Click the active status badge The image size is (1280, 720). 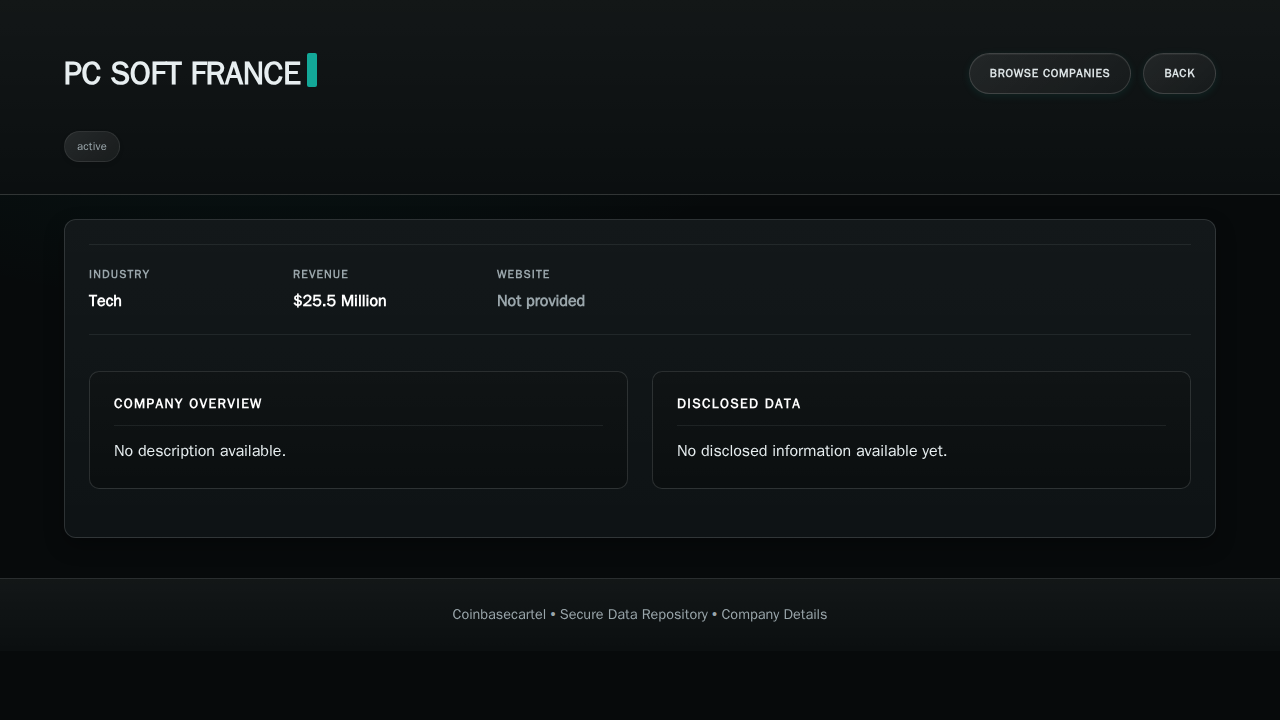pyautogui.click(x=92, y=146)
